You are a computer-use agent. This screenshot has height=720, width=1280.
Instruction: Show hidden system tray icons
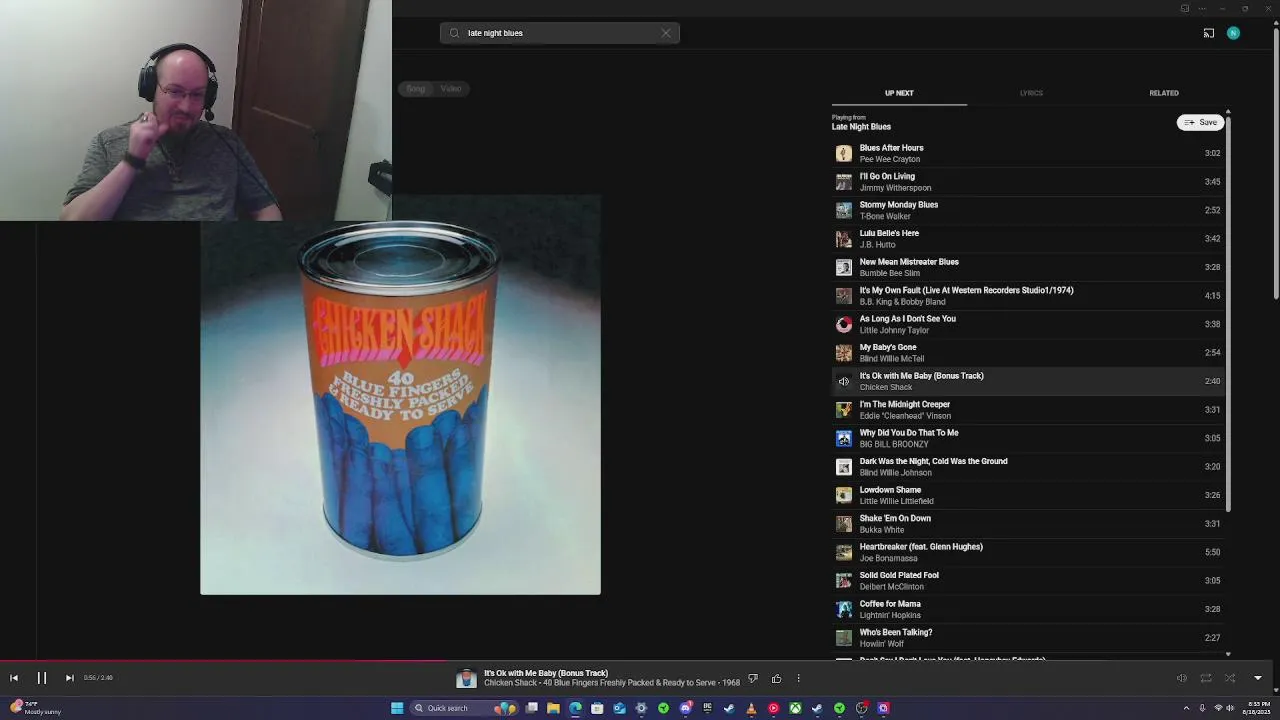[x=1187, y=708]
